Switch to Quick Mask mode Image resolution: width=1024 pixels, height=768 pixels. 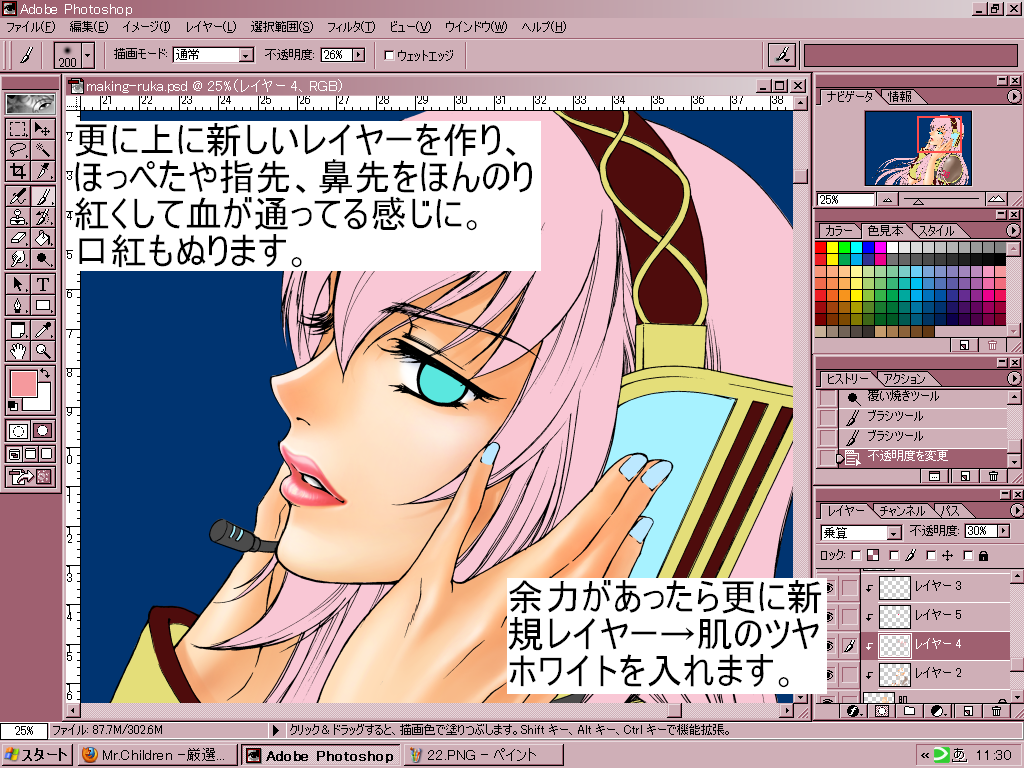tap(42, 430)
